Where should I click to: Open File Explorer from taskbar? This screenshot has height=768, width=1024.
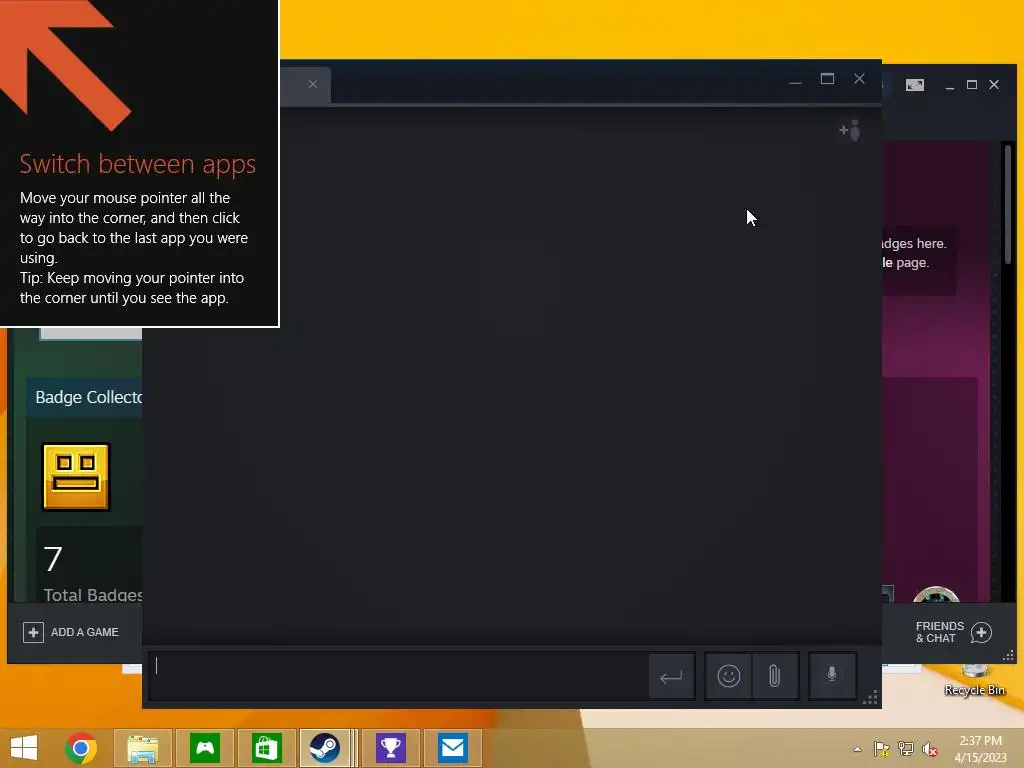(x=143, y=748)
